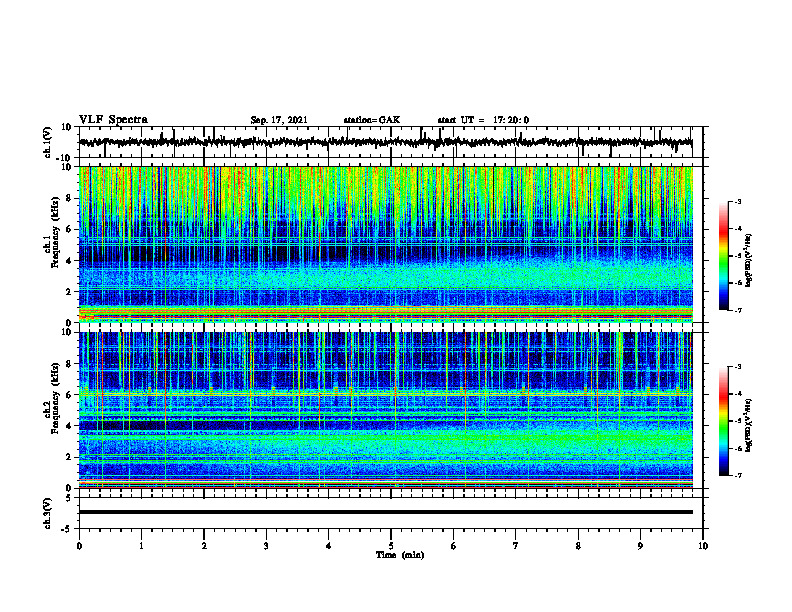Click the '-7' label on ch.2 color scale

(738, 475)
